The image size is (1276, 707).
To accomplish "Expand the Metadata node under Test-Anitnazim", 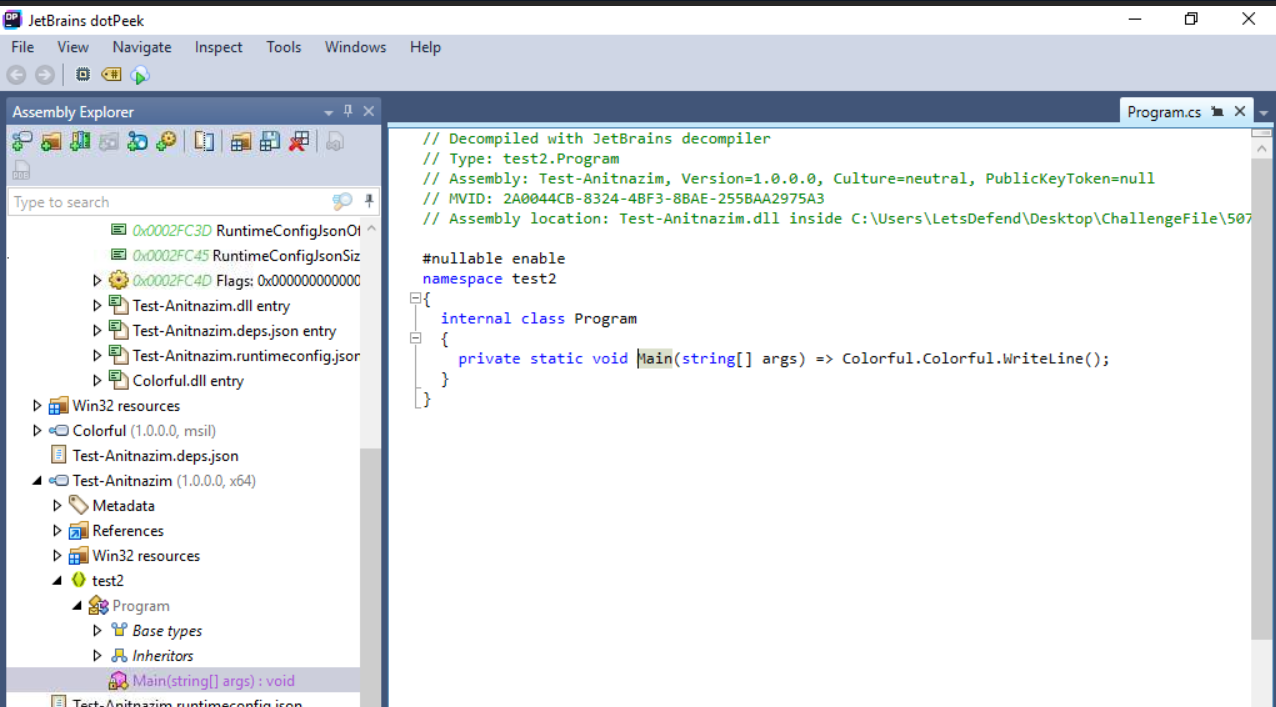I will [x=57, y=506].
